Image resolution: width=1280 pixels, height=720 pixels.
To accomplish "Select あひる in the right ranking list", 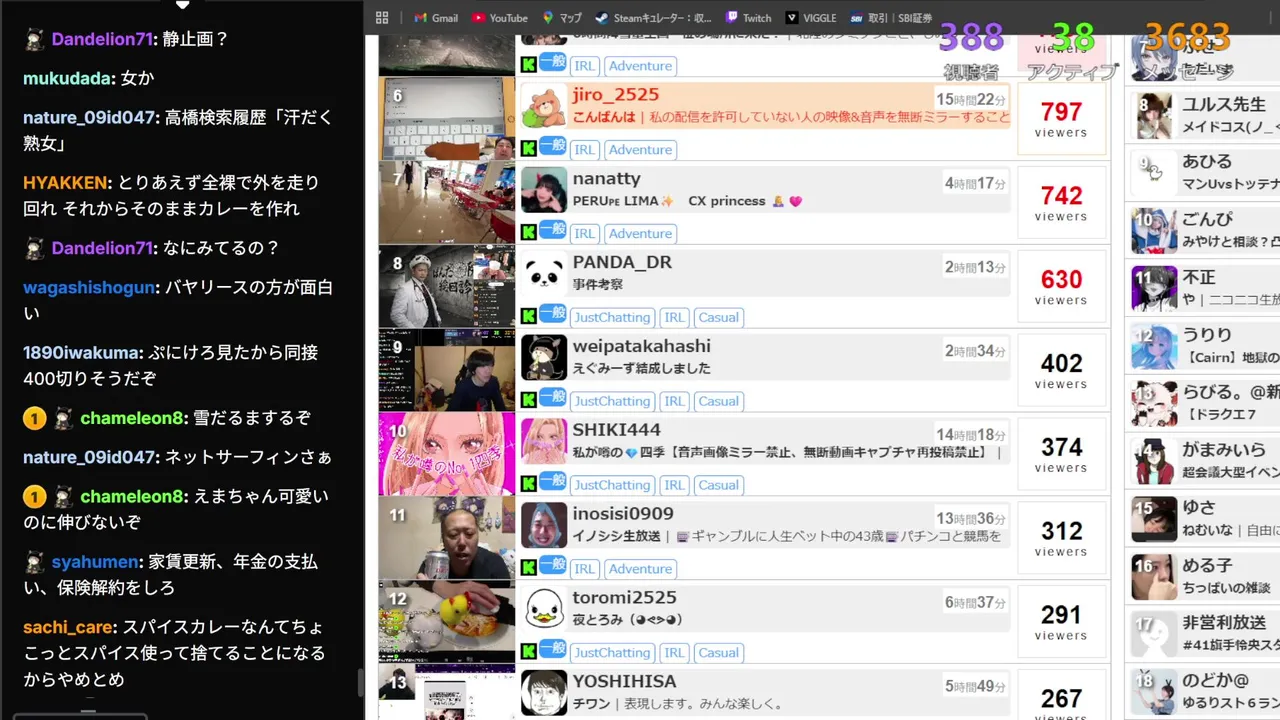I will click(x=1207, y=161).
